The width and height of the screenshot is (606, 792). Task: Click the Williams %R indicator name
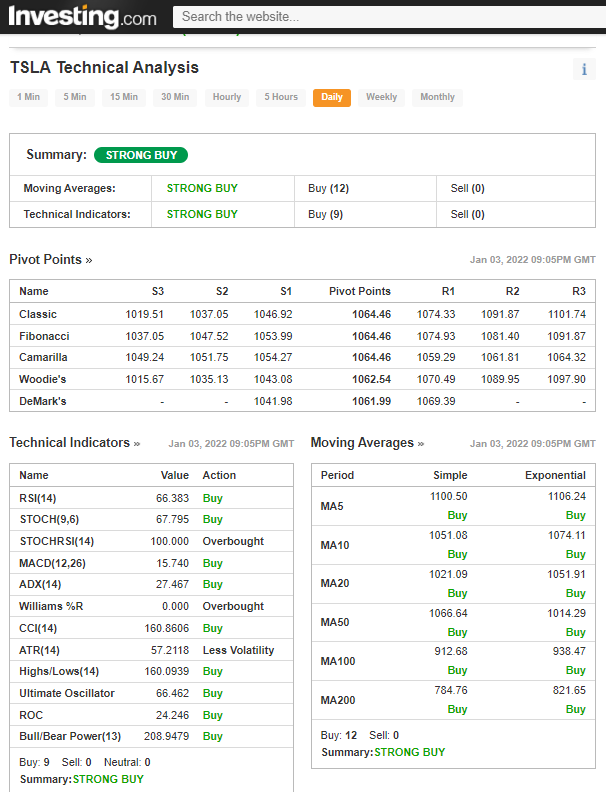(x=51, y=606)
